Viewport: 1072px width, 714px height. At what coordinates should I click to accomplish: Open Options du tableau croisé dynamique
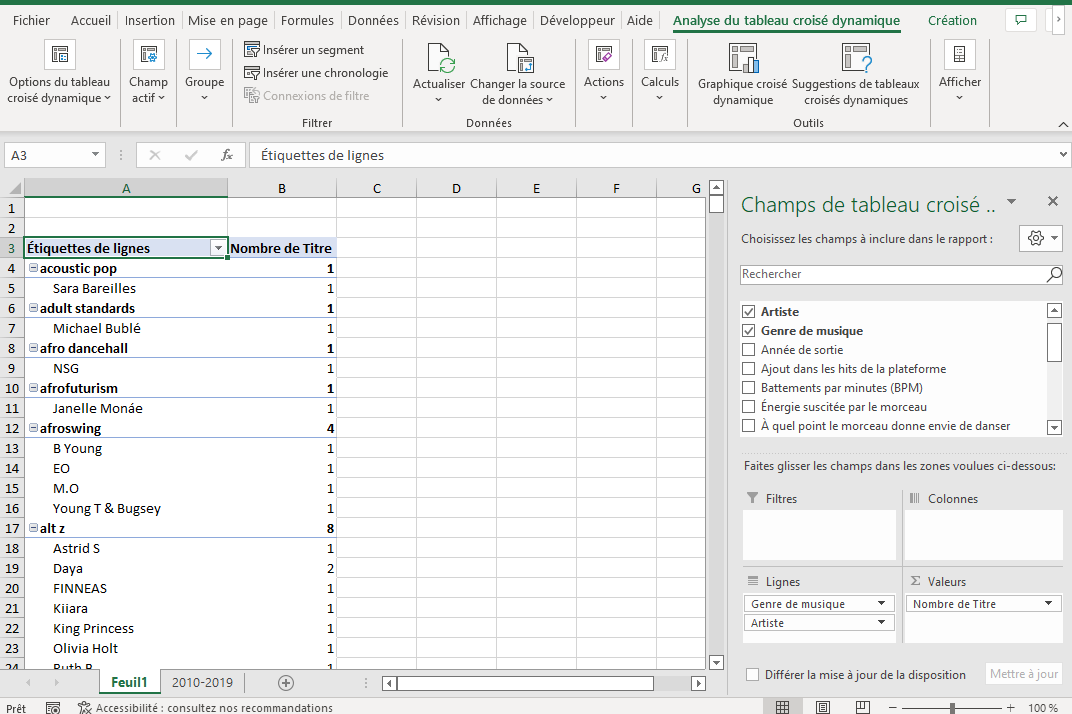(59, 74)
